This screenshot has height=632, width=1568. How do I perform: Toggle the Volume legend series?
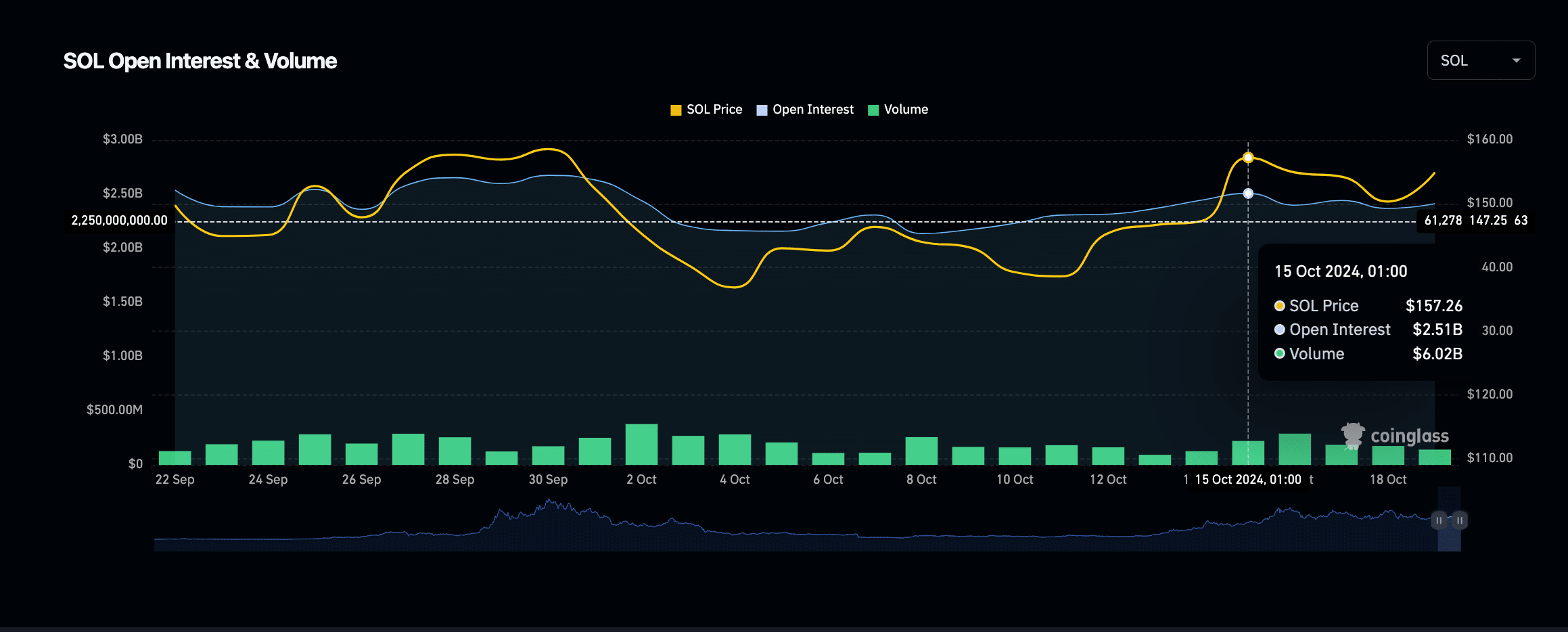[x=898, y=110]
